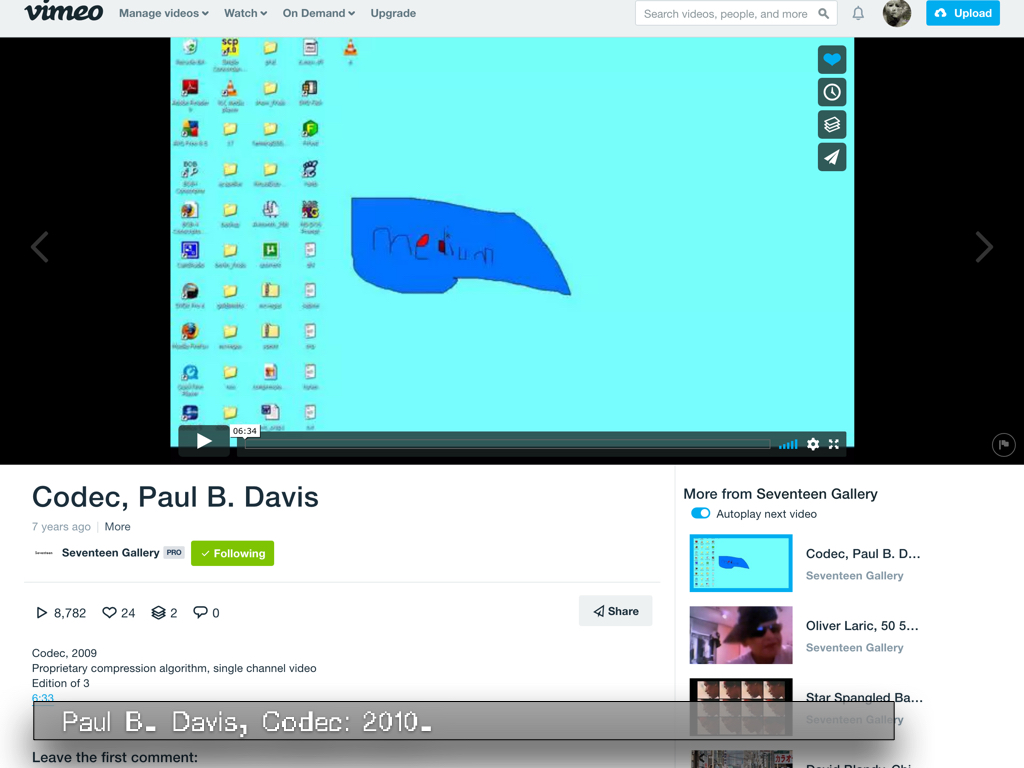Jump to the 0 comments counter

pos(206,613)
